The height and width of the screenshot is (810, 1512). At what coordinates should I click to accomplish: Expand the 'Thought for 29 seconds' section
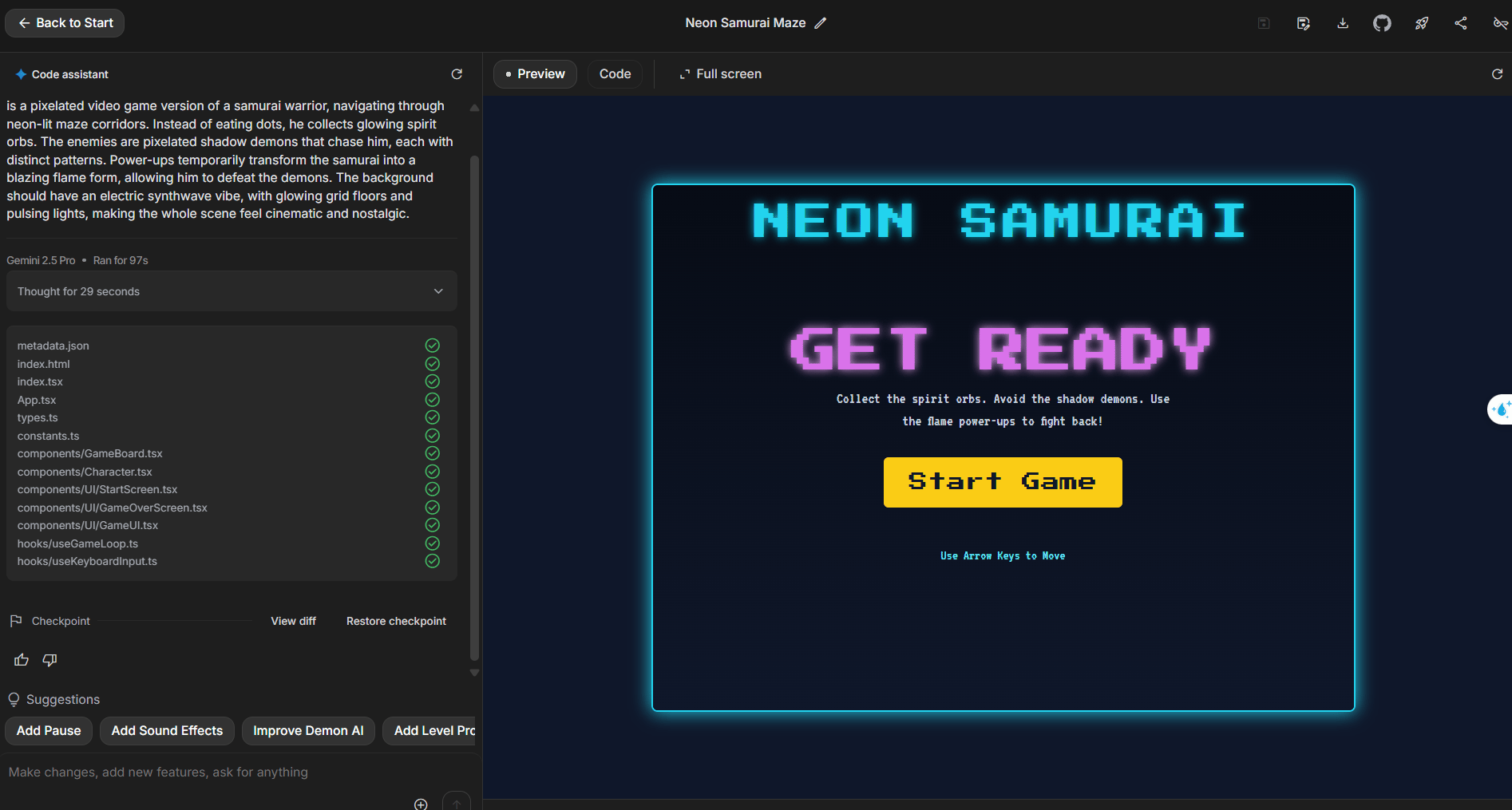[x=232, y=291]
